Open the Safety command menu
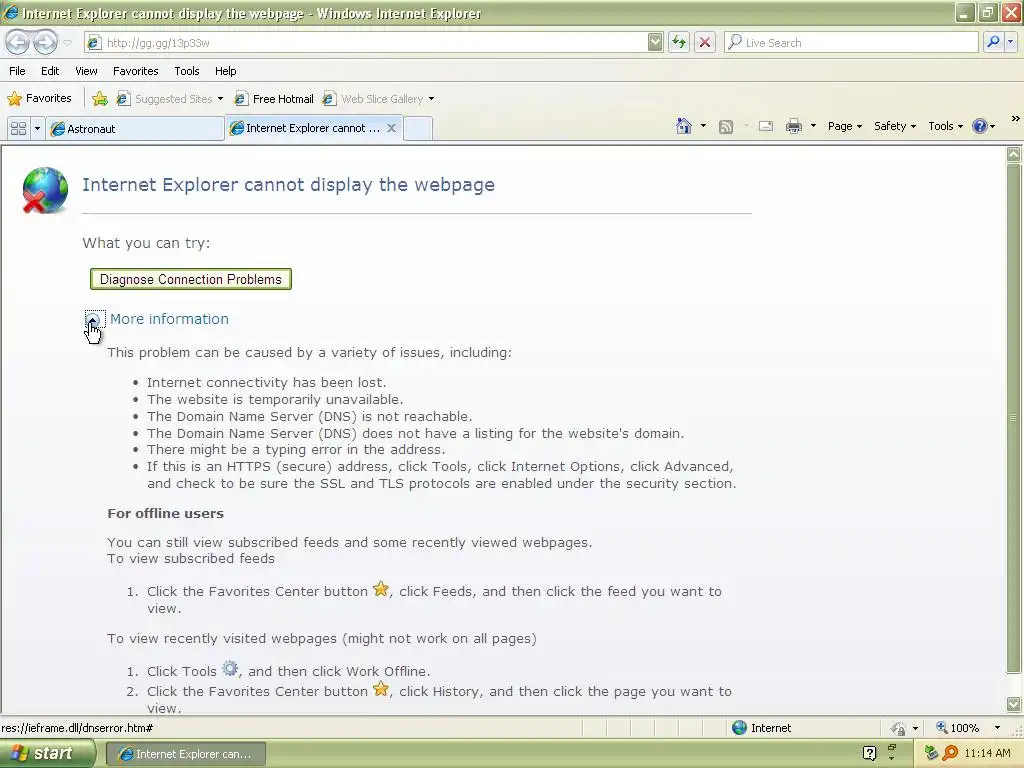This screenshot has height=768, width=1024. pos(895,126)
